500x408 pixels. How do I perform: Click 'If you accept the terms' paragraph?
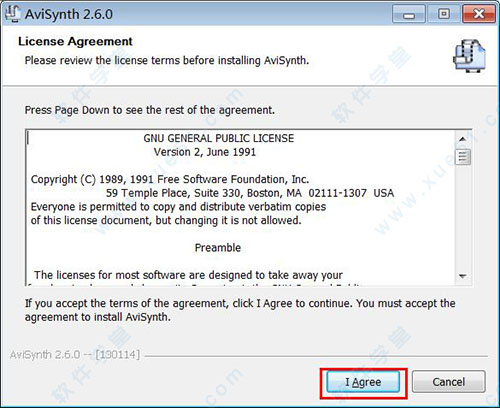click(x=240, y=310)
